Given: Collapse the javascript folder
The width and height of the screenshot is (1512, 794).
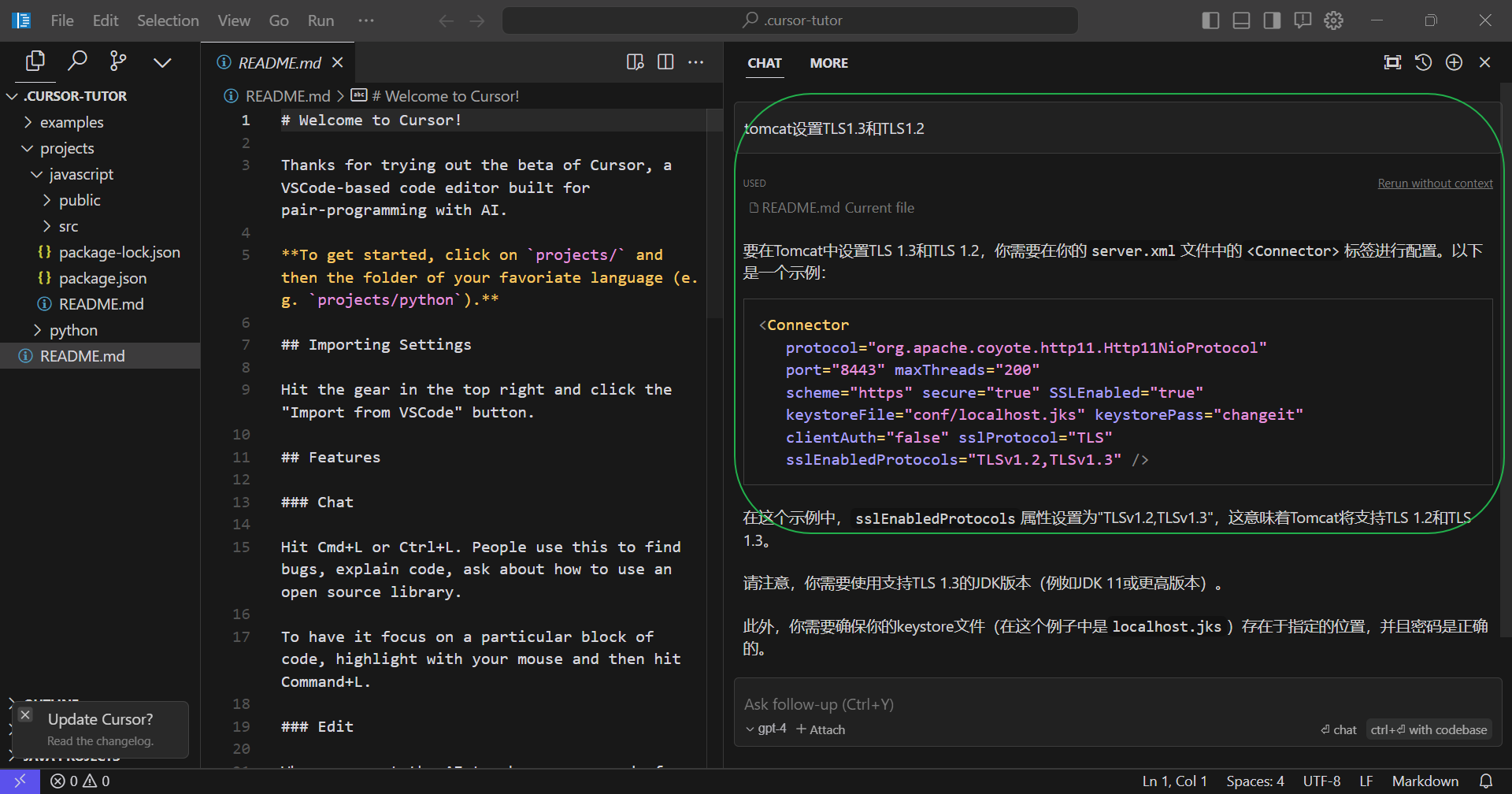Looking at the screenshot, I should (100, 174).
